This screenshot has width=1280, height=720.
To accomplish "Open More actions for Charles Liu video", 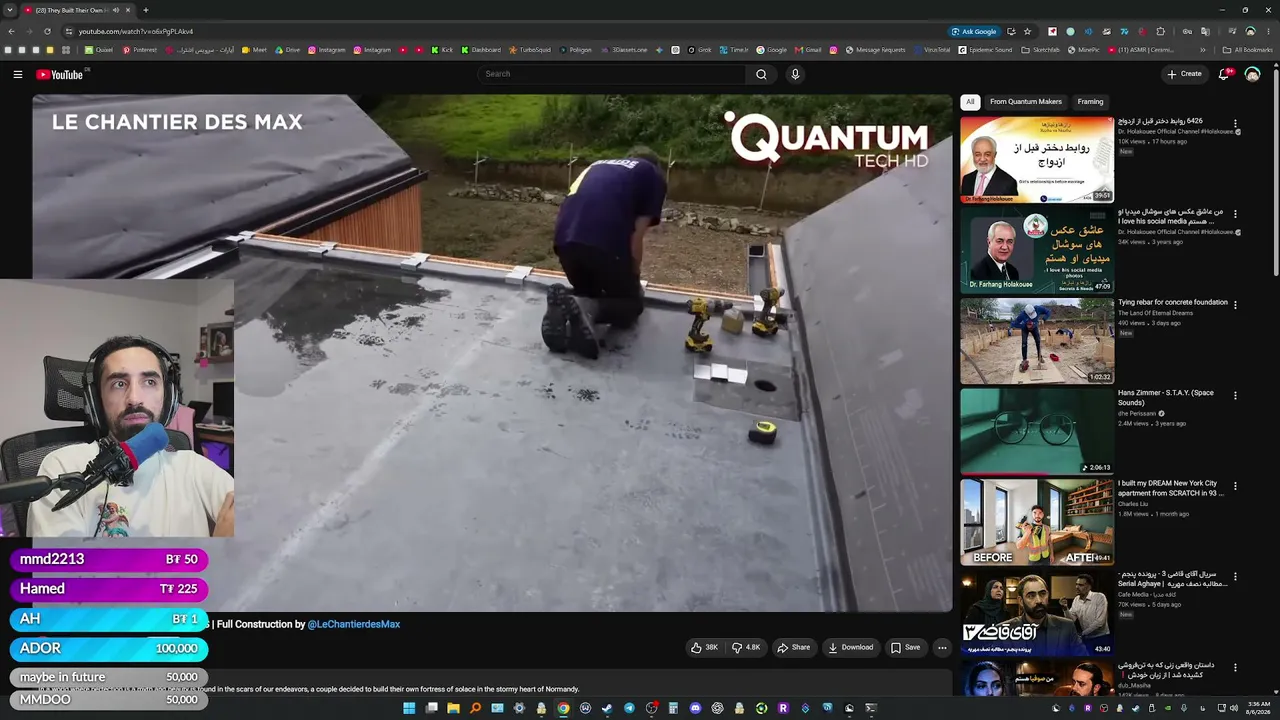I will 1235,486.
